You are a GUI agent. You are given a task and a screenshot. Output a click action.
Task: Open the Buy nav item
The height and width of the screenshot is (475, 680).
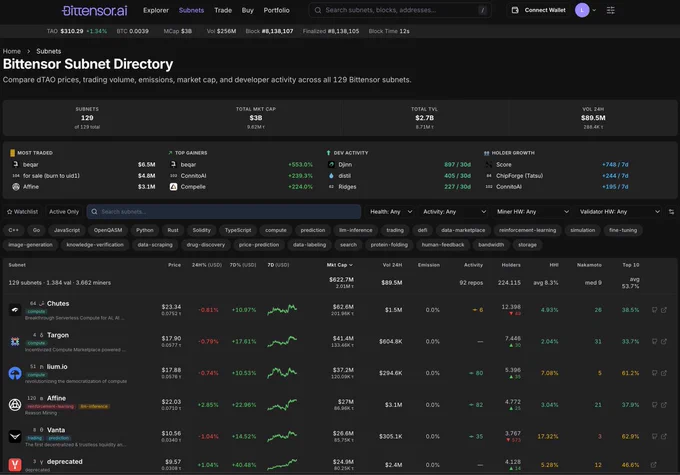[248, 10]
